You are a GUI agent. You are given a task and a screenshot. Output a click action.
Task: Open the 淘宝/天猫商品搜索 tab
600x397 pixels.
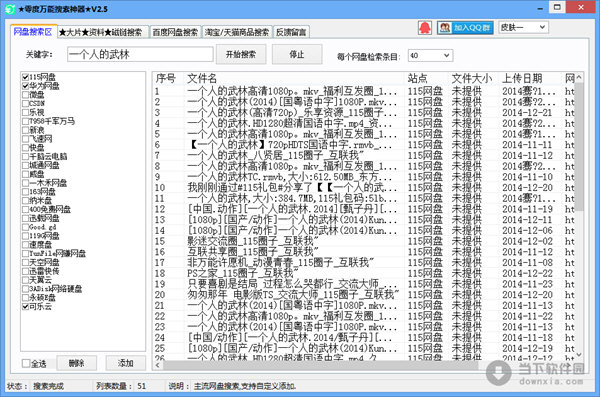tap(237, 32)
